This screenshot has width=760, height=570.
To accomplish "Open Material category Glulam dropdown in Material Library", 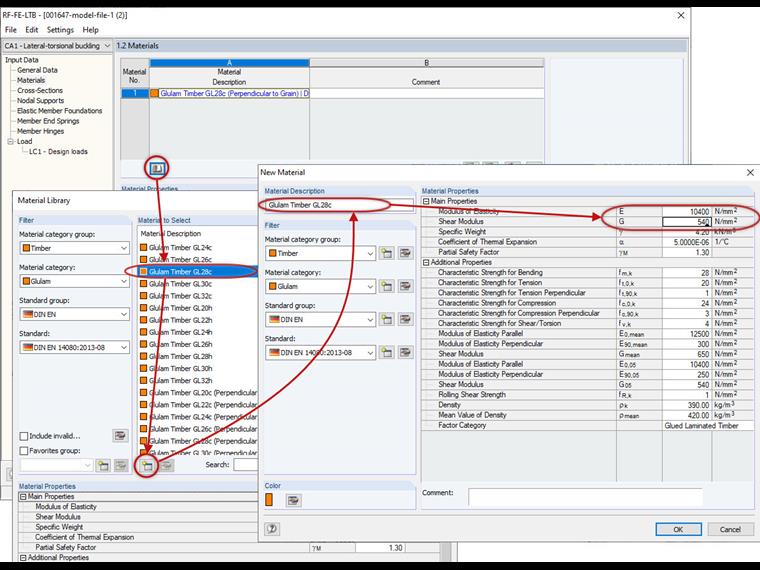I will point(124,281).
